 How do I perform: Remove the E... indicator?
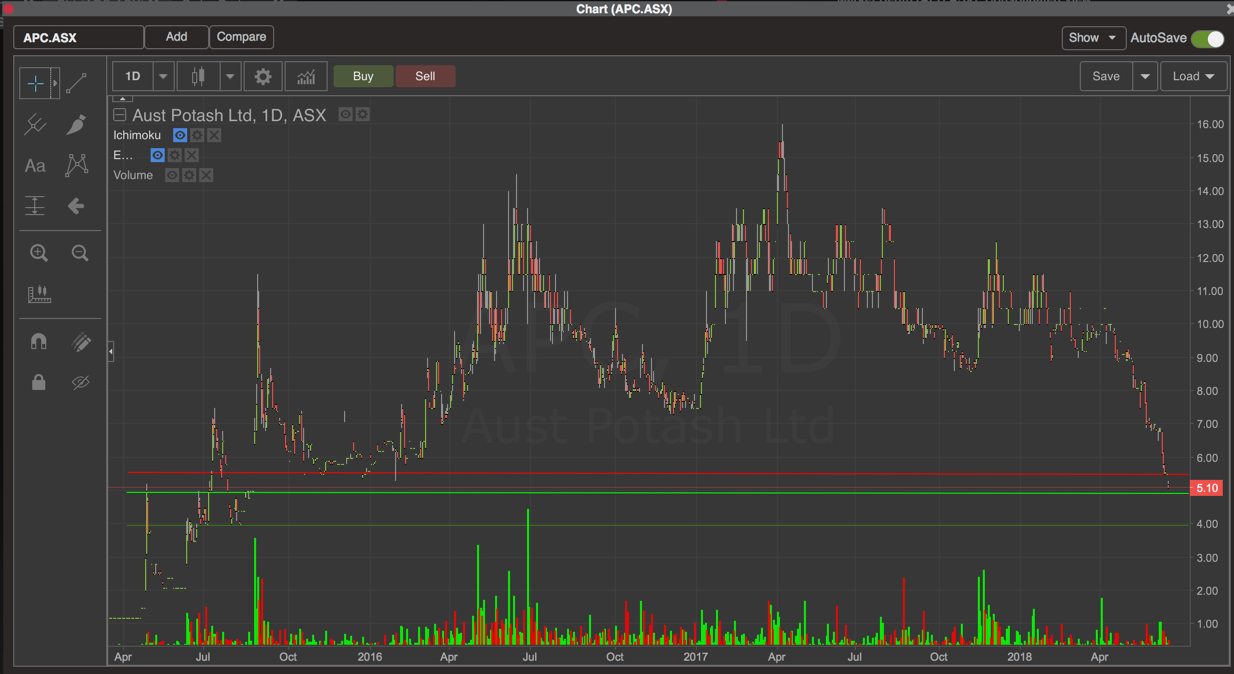coord(192,155)
